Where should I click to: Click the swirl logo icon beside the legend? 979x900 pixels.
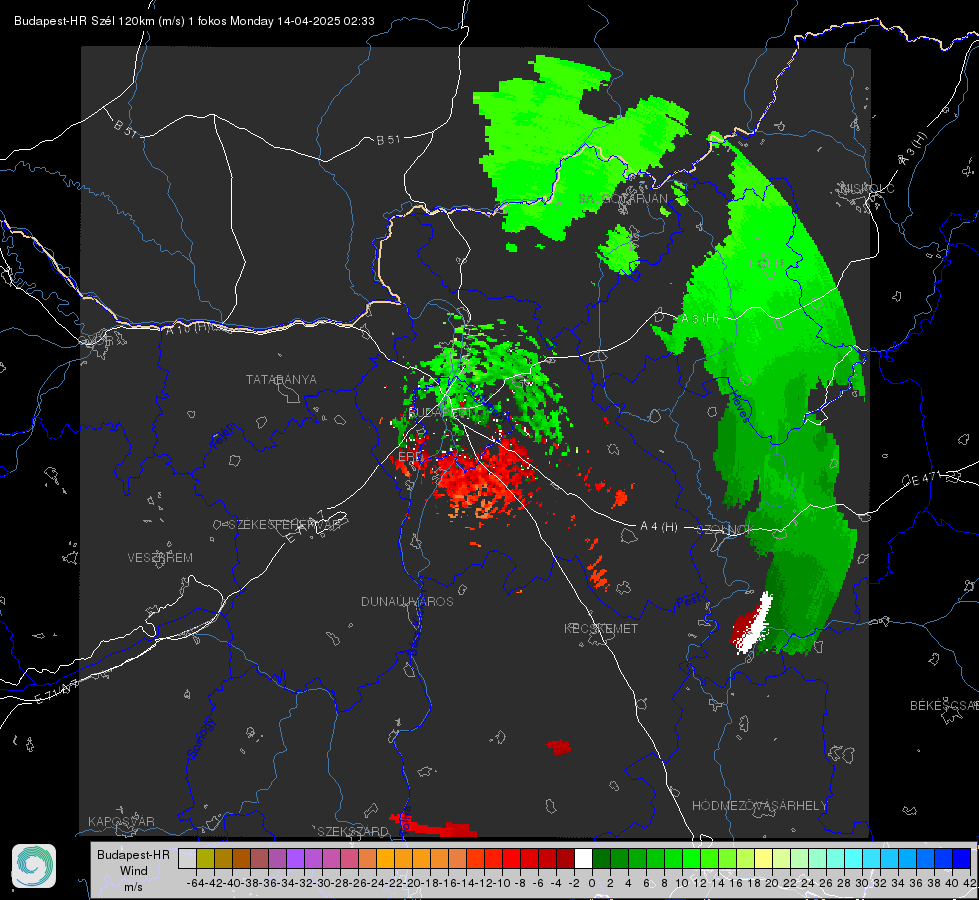click(x=34, y=866)
